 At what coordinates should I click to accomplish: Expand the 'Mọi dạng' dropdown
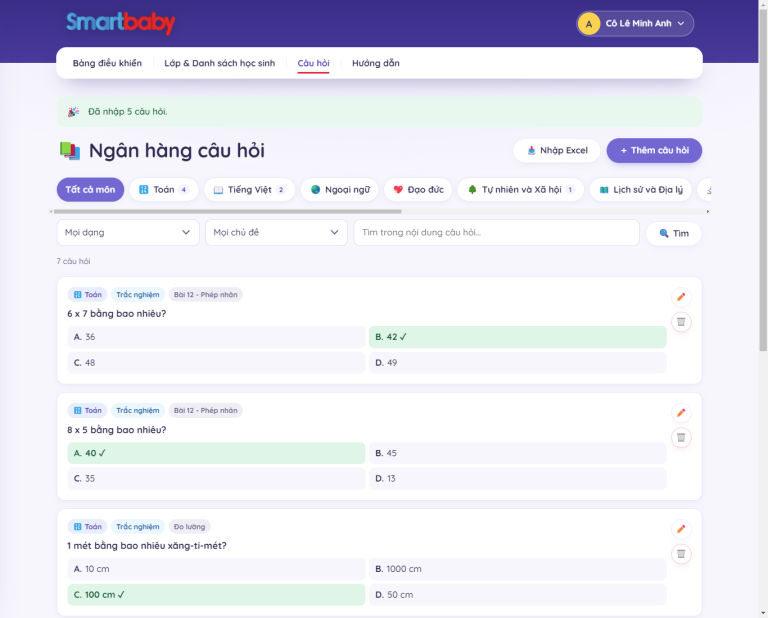click(128, 233)
